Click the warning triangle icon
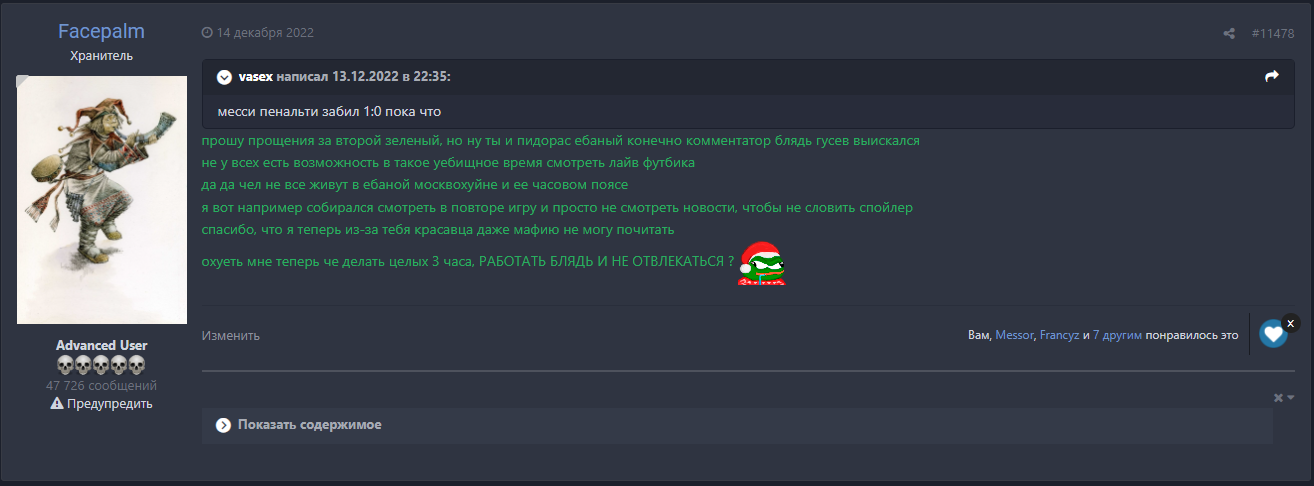The width and height of the screenshot is (1314, 486). click(x=57, y=404)
